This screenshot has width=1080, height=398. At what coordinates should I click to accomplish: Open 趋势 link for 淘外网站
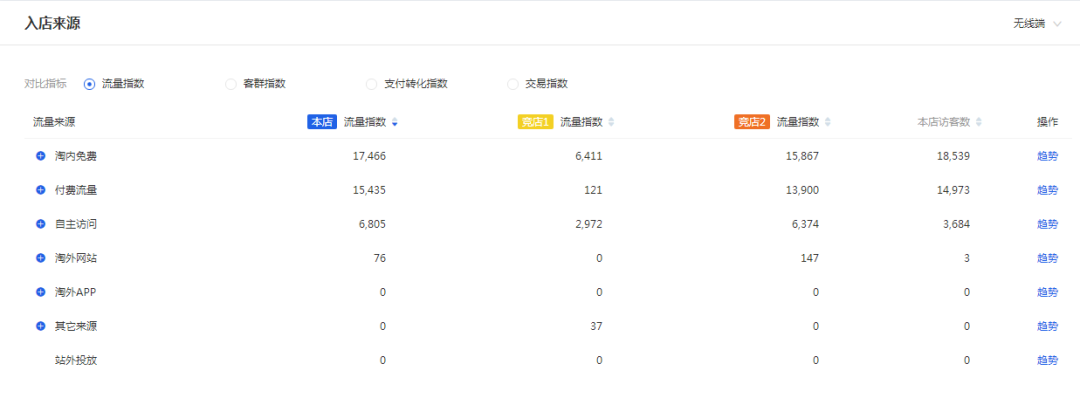point(1047,258)
